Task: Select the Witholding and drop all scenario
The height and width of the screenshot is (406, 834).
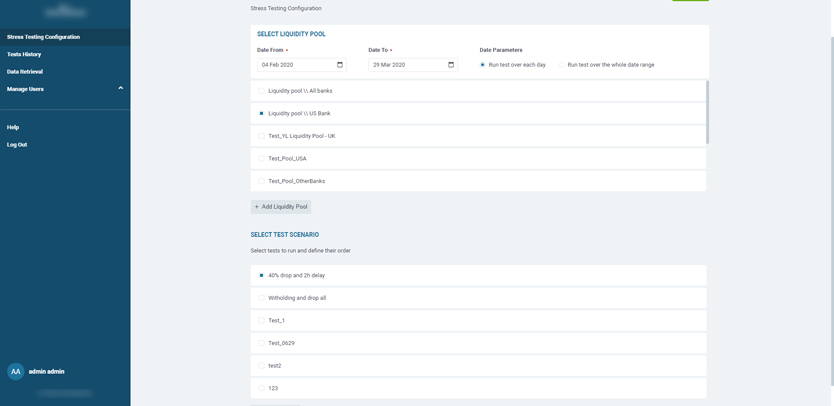Action: [262, 298]
